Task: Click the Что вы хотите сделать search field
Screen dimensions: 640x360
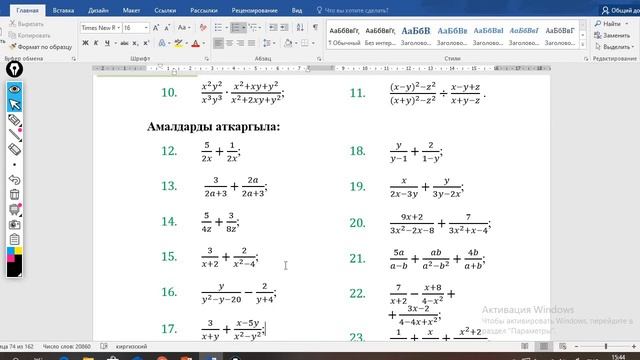Action: [356, 10]
